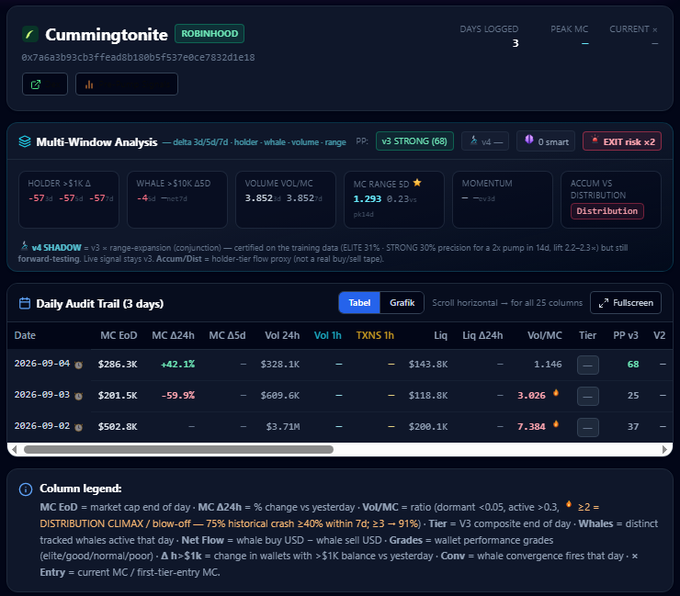This screenshot has height=596, width=680.
Task: Click the TXNS 1h column header
Action: [375, 335]
